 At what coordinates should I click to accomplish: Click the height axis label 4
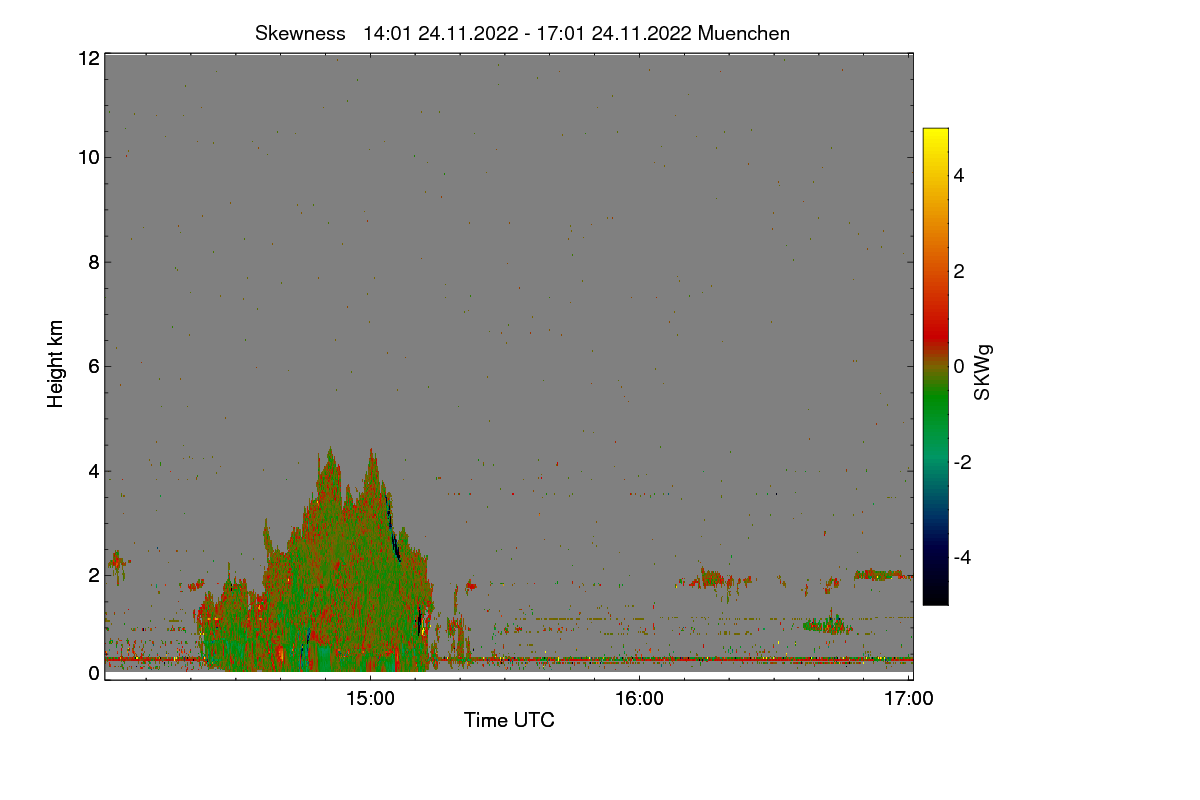(x=94, y=471)
